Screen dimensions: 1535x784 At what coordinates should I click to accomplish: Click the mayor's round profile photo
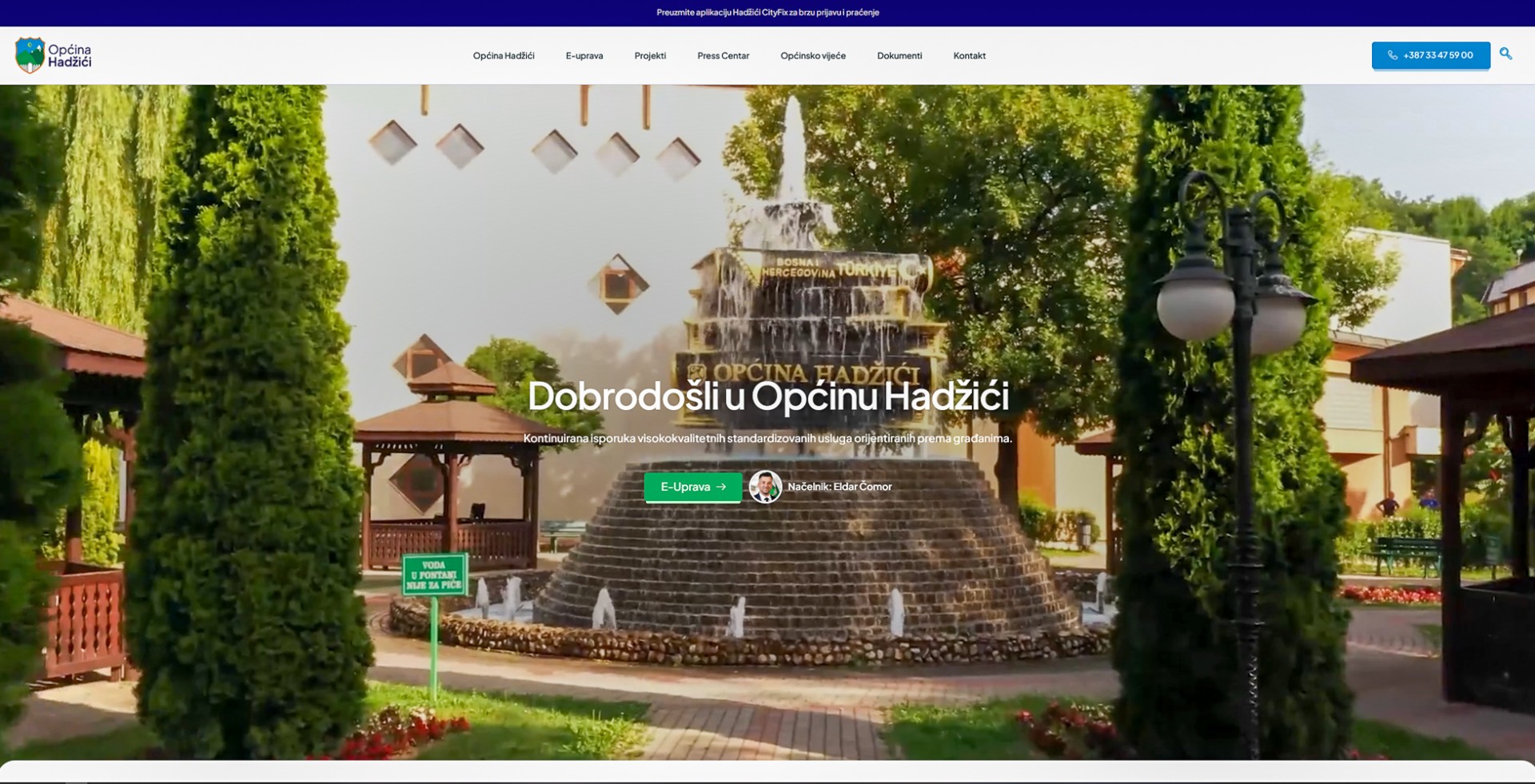[x=765, y=487]
